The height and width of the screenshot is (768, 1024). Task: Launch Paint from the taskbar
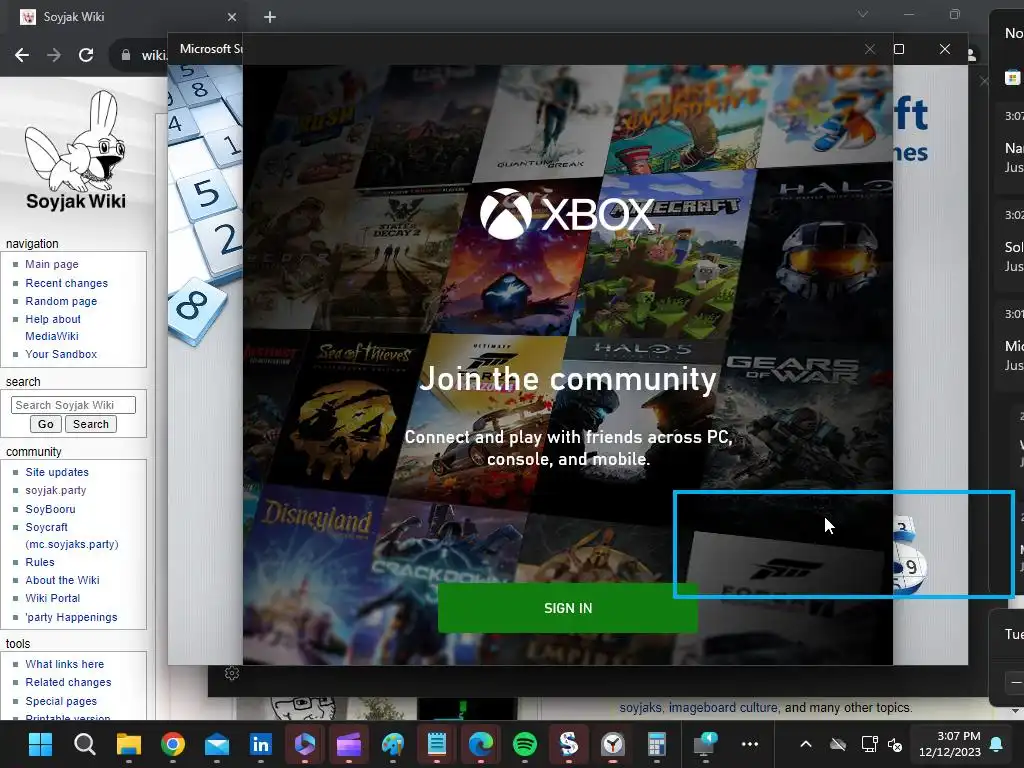(x=392, y=744)
